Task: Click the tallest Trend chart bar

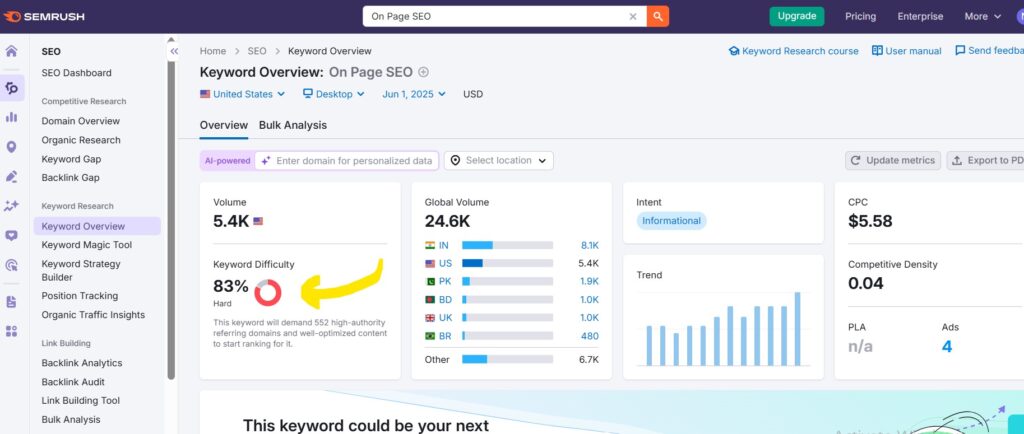Action: (797, 329)
